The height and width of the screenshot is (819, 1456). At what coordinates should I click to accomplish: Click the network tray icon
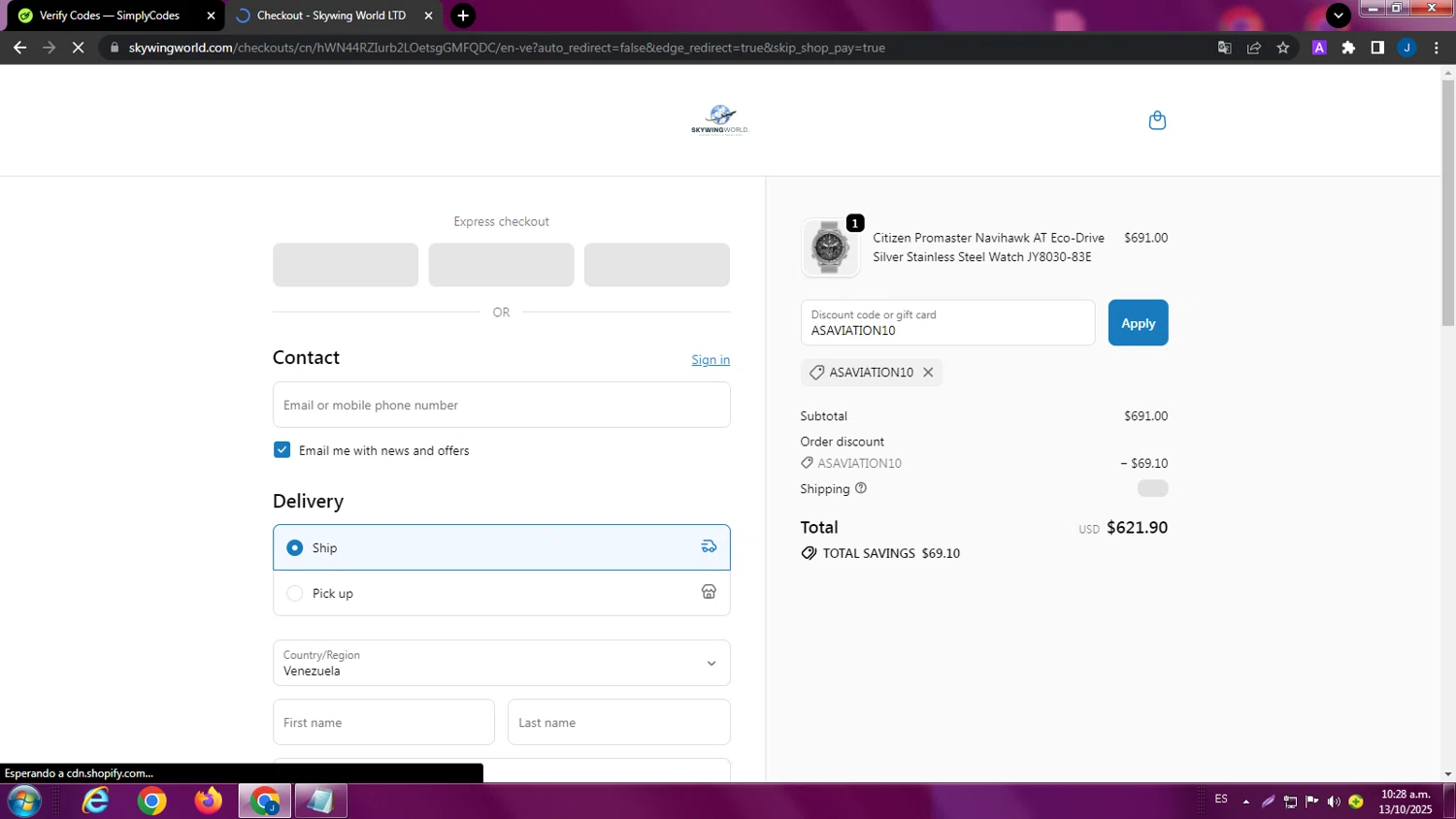[x=1290, y=802]
